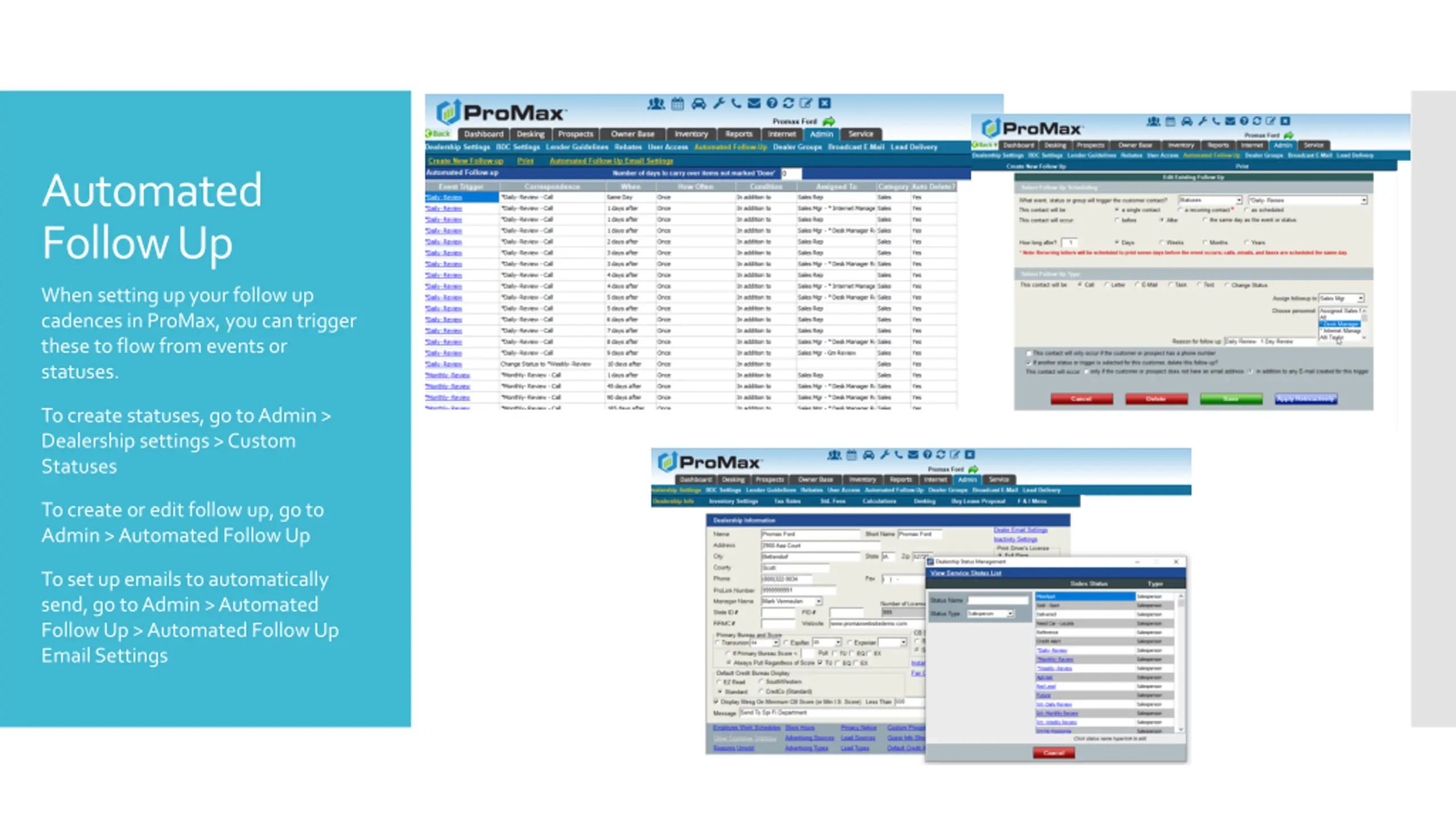
Task: Select the Weeks radio button
Action: pyautogui.click(x=1161, y=242)
